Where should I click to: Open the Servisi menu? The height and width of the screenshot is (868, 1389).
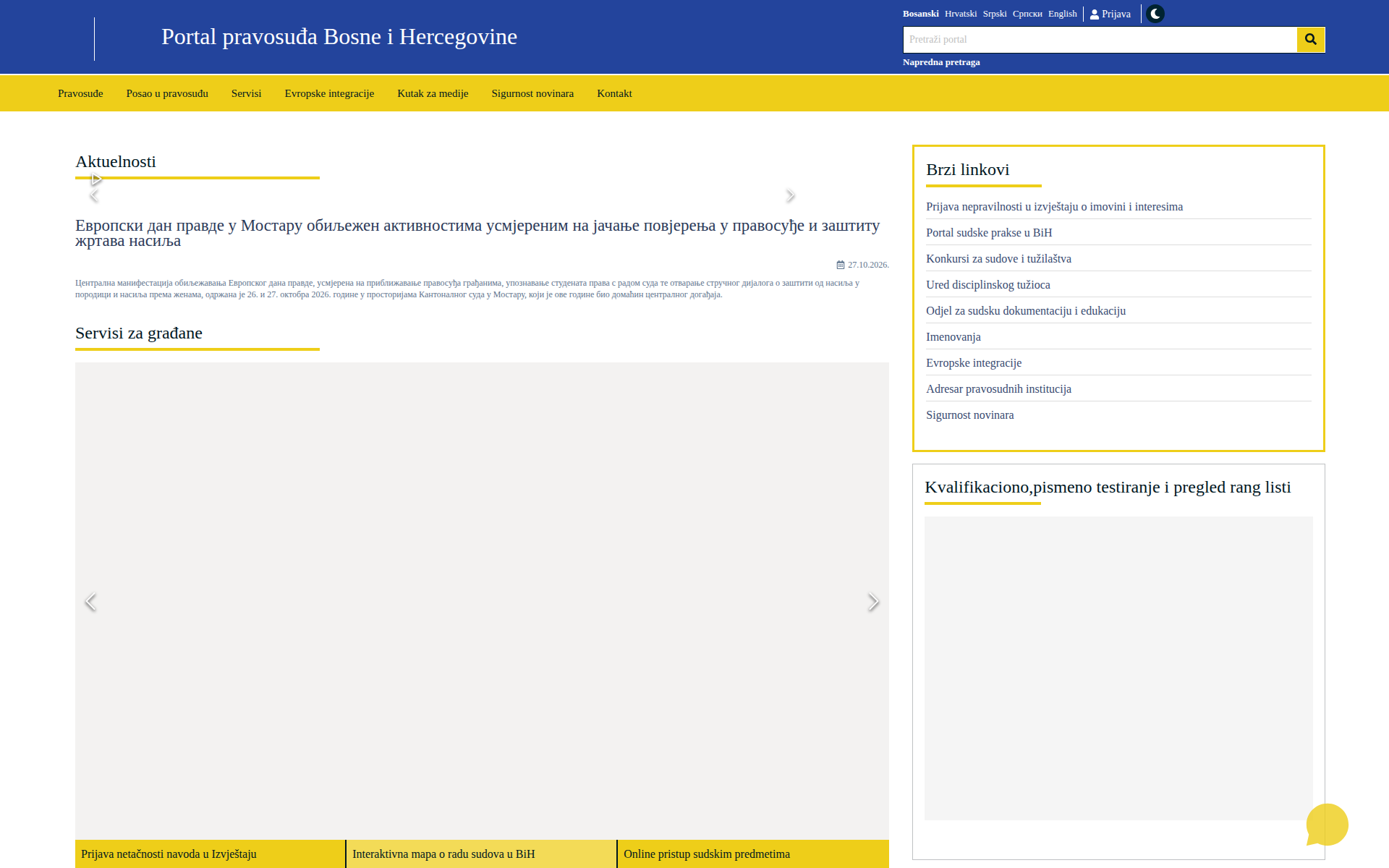pyautogui.click(x=246, y=93)
